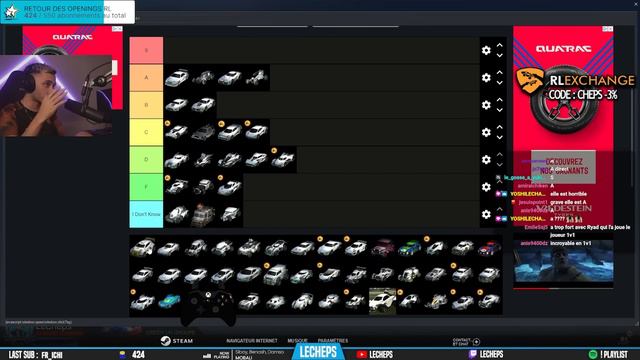The width and height of the screenshot is (640, 360).
Task: Click the Spotify icon beside !PLAYLIST
Action: click(593, 354)
